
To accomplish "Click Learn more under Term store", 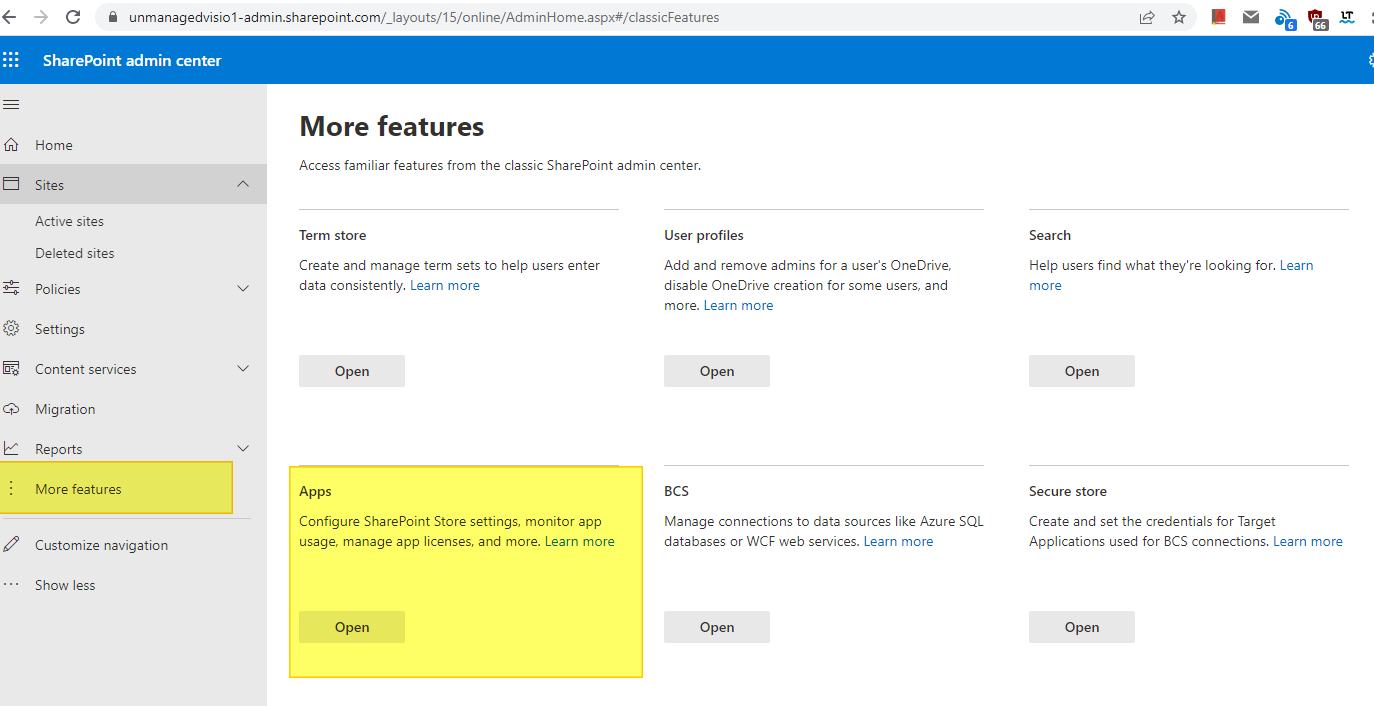I will pyautogui.click(x=445, y=285).
